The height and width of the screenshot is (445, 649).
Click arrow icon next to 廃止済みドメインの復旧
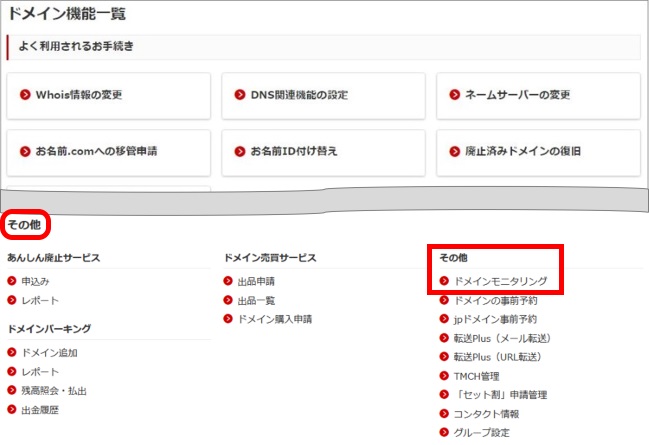[455, 152]
